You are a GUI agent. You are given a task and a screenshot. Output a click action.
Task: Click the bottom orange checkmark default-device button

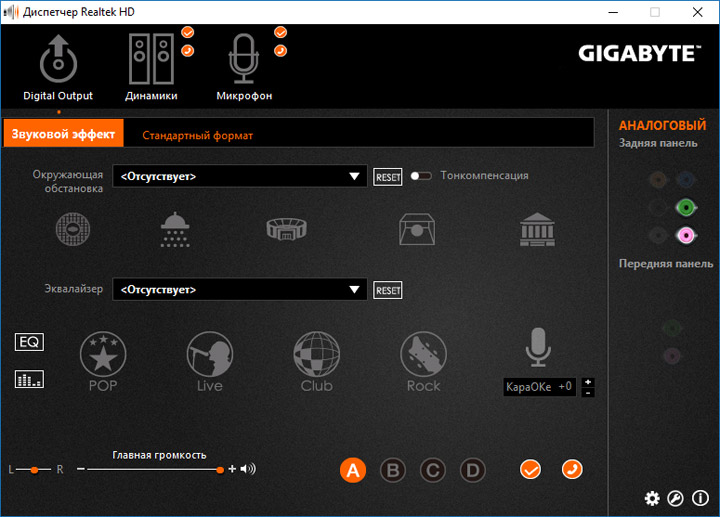point(530,469)
